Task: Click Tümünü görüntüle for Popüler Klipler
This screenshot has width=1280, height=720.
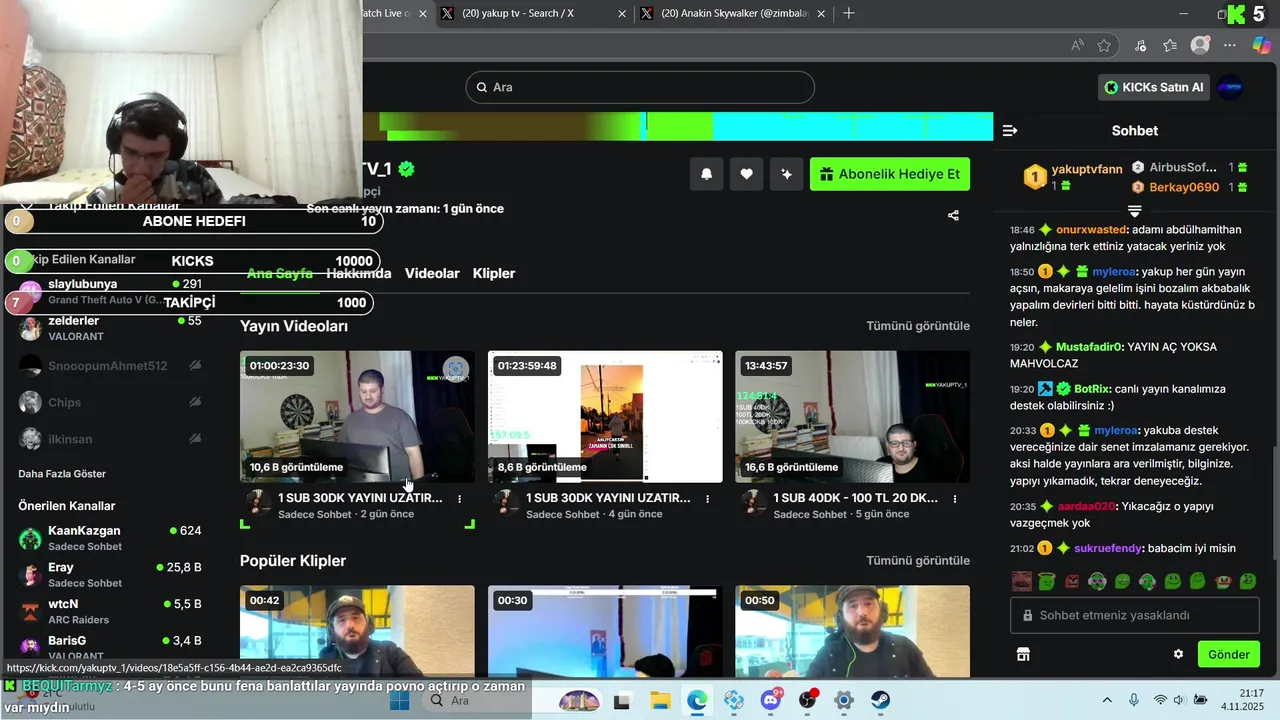Action: (918, 561)
